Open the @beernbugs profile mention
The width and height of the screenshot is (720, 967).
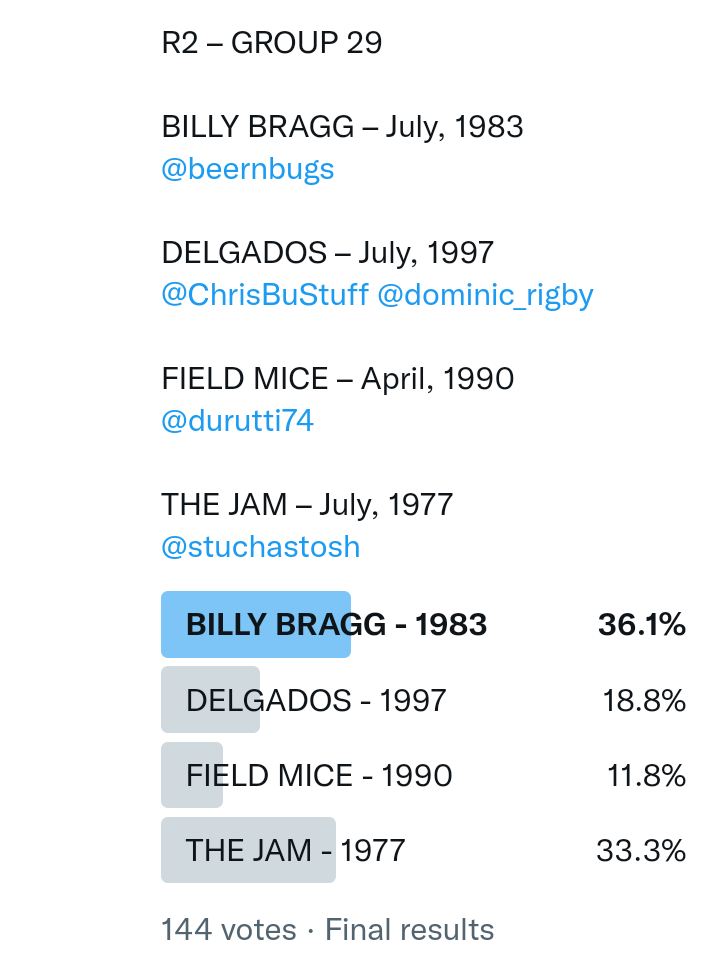[248, 169]
